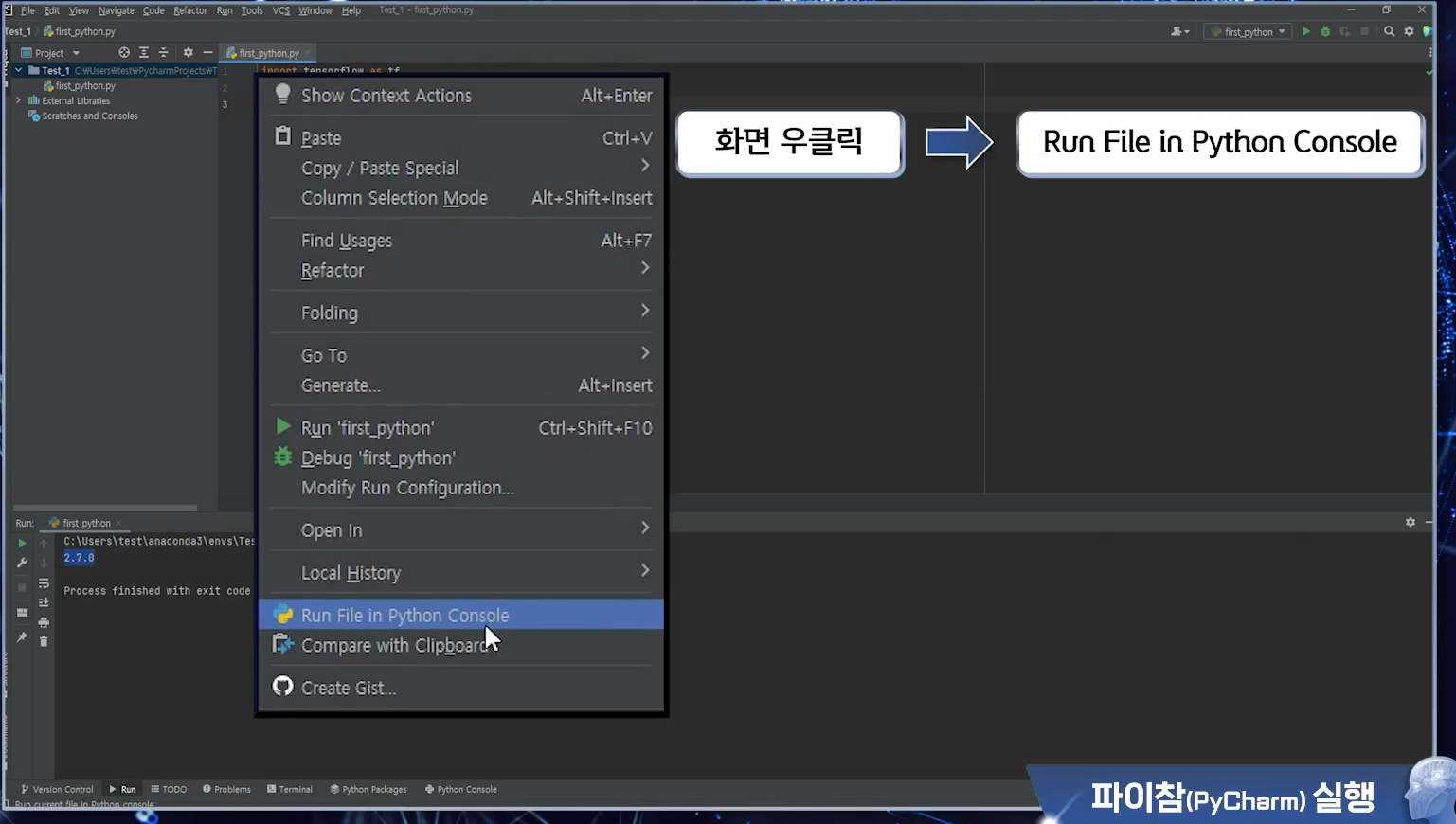
Task: Click first_python.py breadcrumb in navigation bar
Action: (80, 31)
